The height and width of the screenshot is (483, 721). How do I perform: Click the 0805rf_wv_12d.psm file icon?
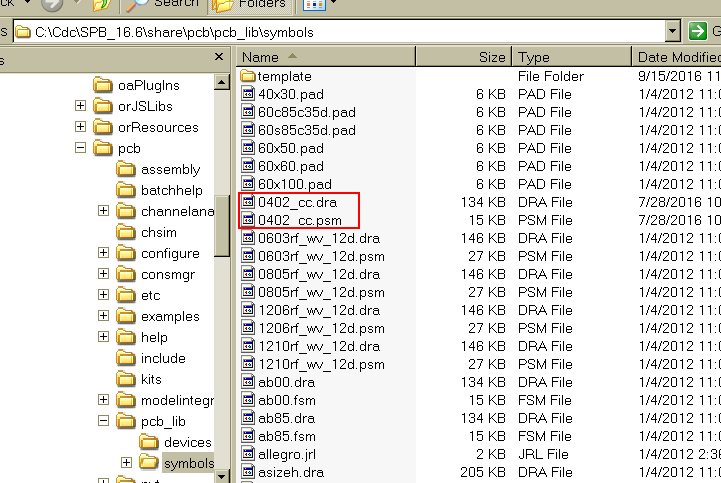pos(248,292)
